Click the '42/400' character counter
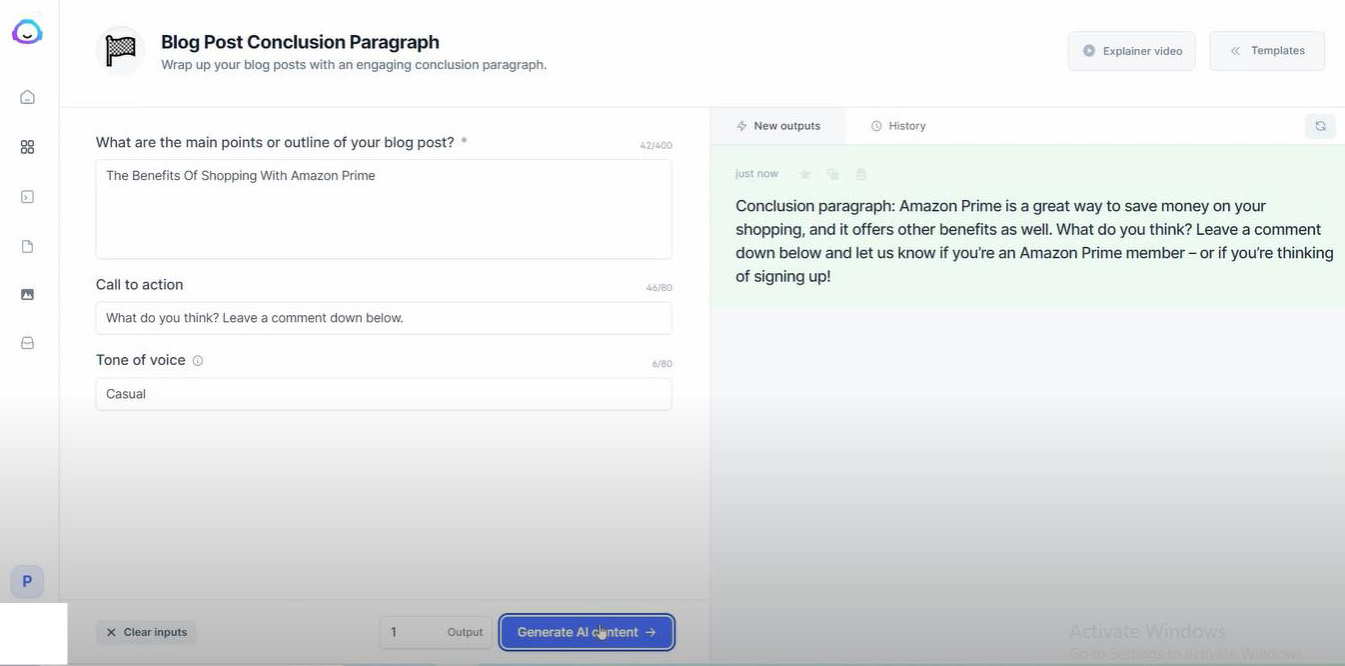 pyautogui.click(x=656, y=146)
